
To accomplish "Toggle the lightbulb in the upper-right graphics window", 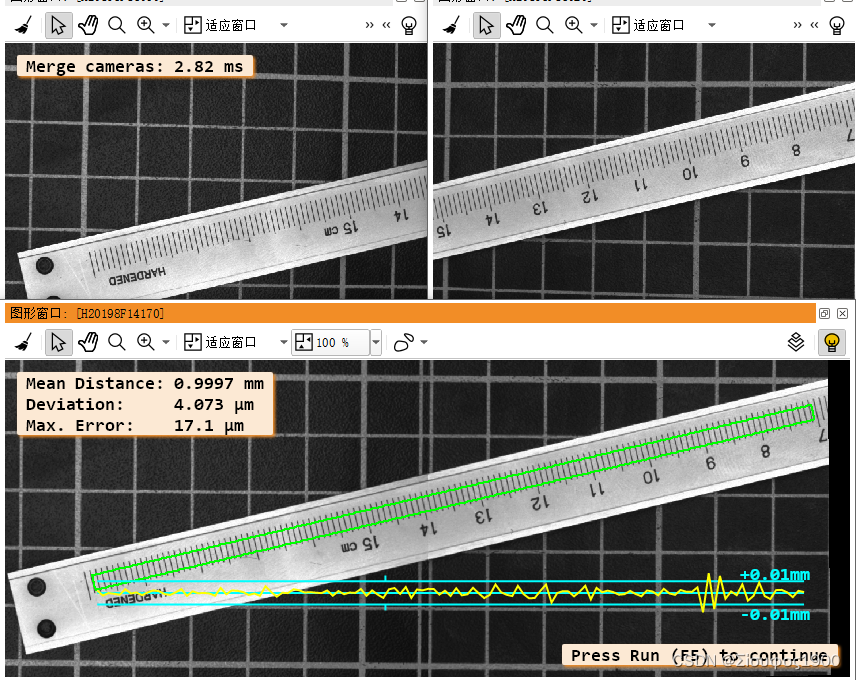I will pyautogui.click(x=837, y=25).
